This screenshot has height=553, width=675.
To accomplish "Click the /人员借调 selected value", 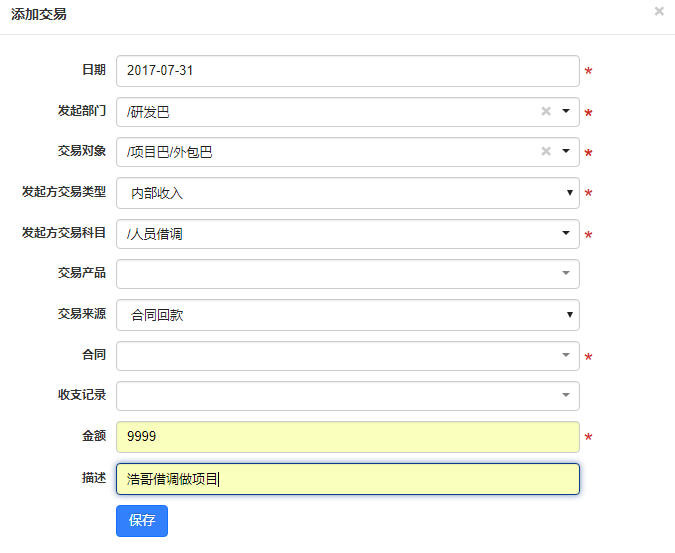I will click(x=154, y=234).
